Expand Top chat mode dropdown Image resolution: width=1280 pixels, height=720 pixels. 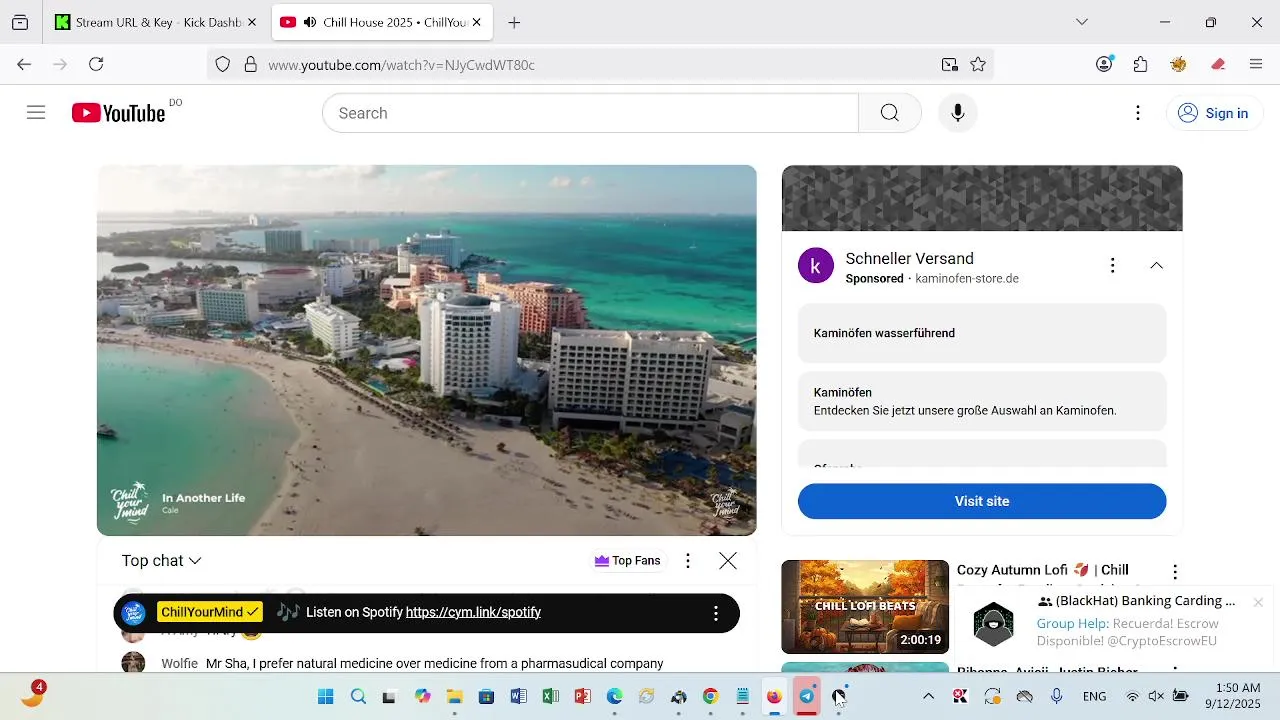(161, 561)
